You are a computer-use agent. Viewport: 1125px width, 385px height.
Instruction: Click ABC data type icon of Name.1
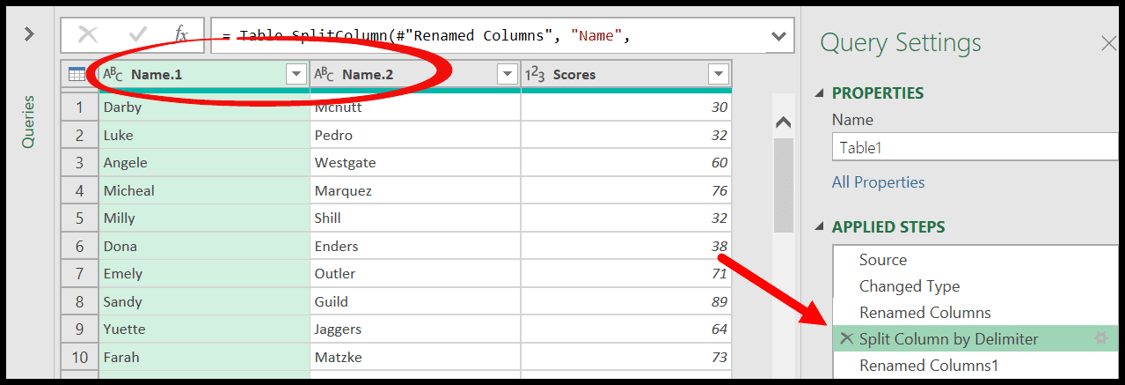pos(113,75)
